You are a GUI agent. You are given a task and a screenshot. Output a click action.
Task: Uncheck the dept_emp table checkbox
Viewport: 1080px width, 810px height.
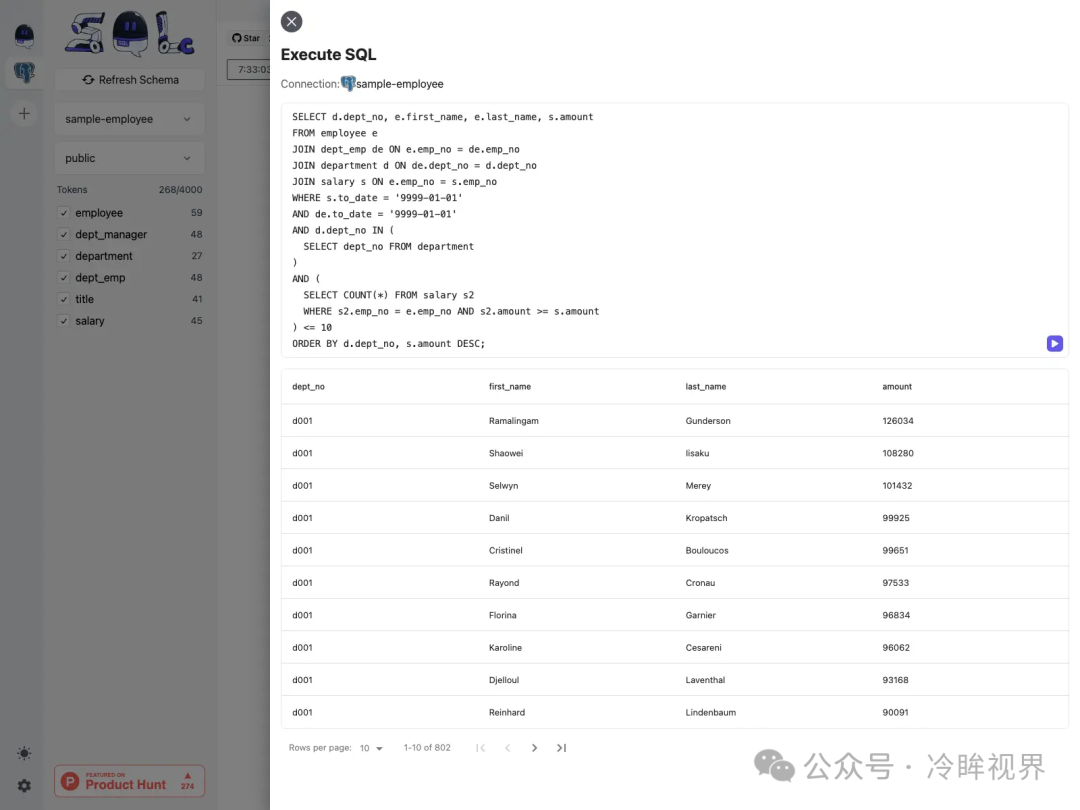tap(63, 278)
